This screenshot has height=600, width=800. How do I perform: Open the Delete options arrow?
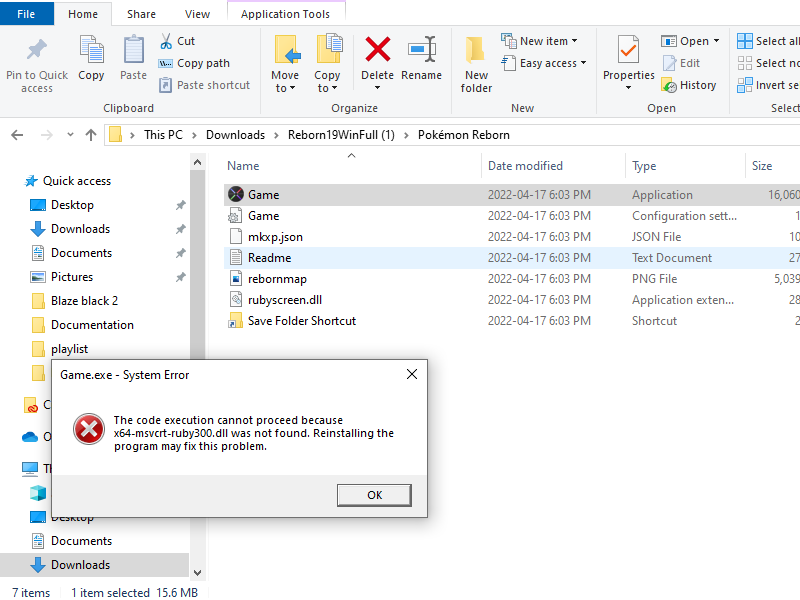pyautogui.click(x=378, y=88)
